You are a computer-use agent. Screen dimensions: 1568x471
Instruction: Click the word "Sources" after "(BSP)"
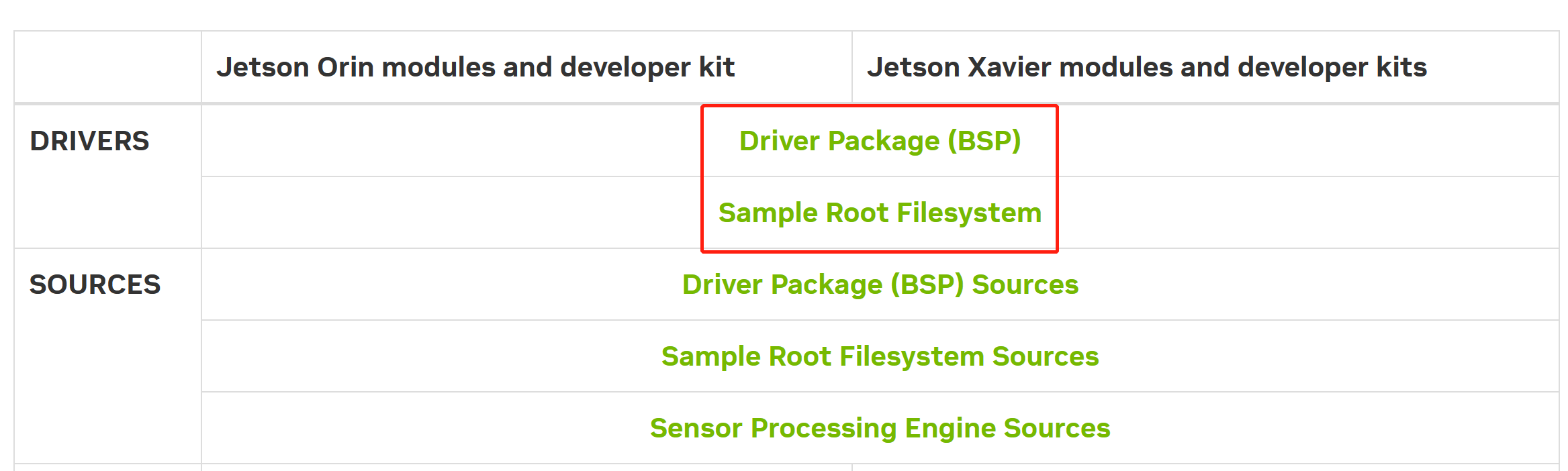point(1025,284)
